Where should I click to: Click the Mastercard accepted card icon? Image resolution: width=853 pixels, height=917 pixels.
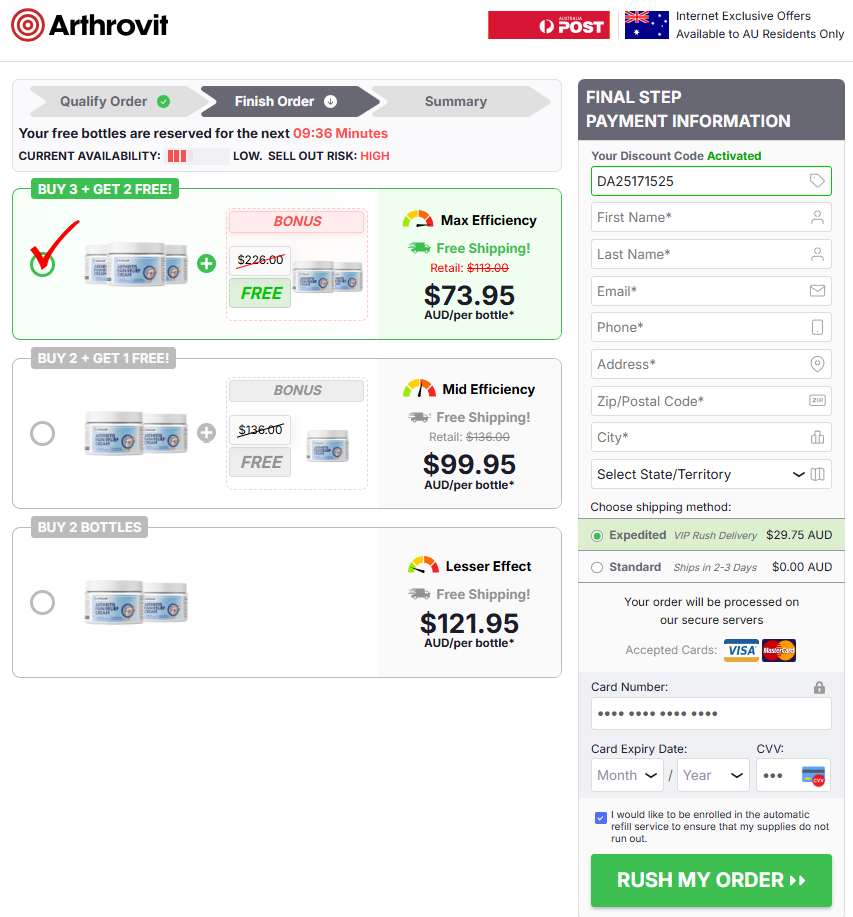(779, 650)
